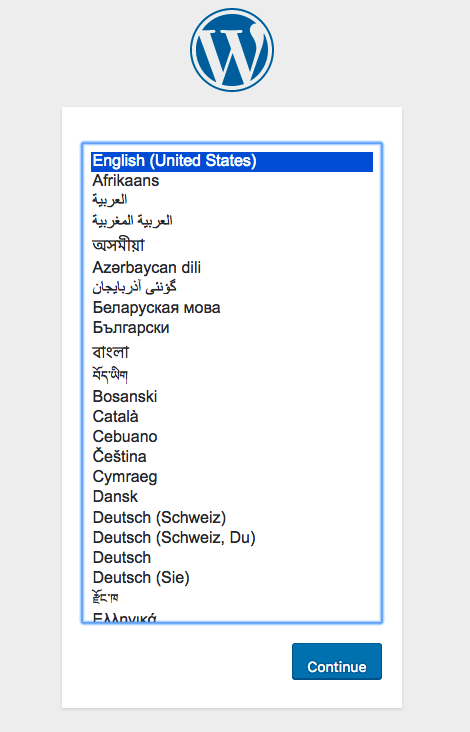Click the Continue button
The height and width of the screenshot is (732, 470).
[337, 662]
